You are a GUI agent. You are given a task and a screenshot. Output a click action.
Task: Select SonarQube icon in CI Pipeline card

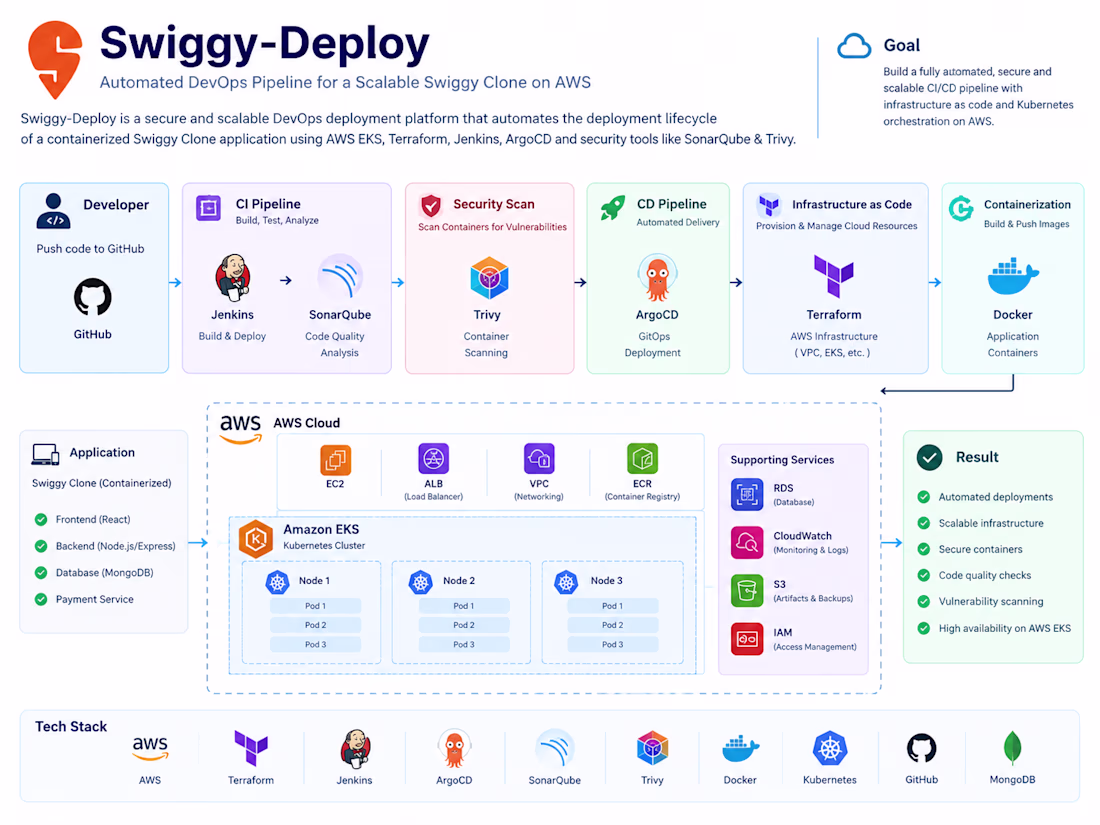coord(340,278)
